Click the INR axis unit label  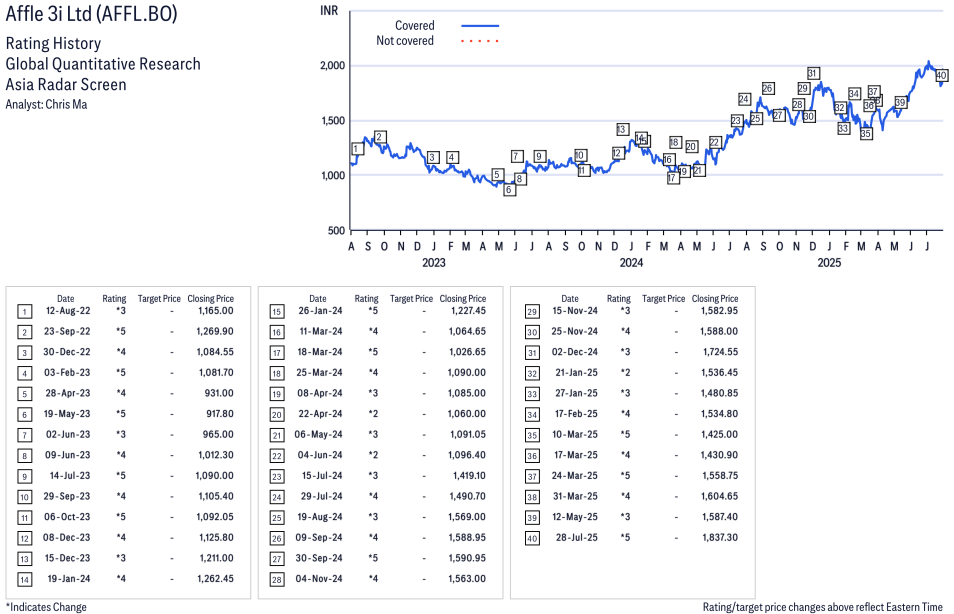click(x=329, y=11)
